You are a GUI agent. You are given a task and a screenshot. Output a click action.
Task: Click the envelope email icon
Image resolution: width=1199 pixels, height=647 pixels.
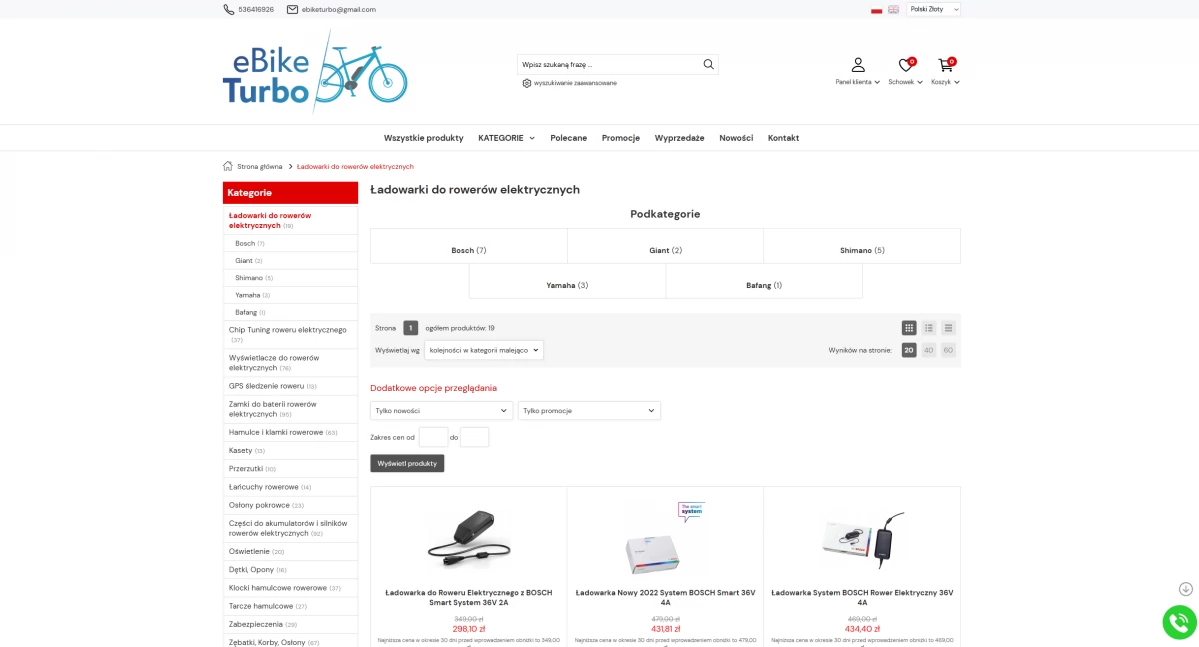coord(292,9)
